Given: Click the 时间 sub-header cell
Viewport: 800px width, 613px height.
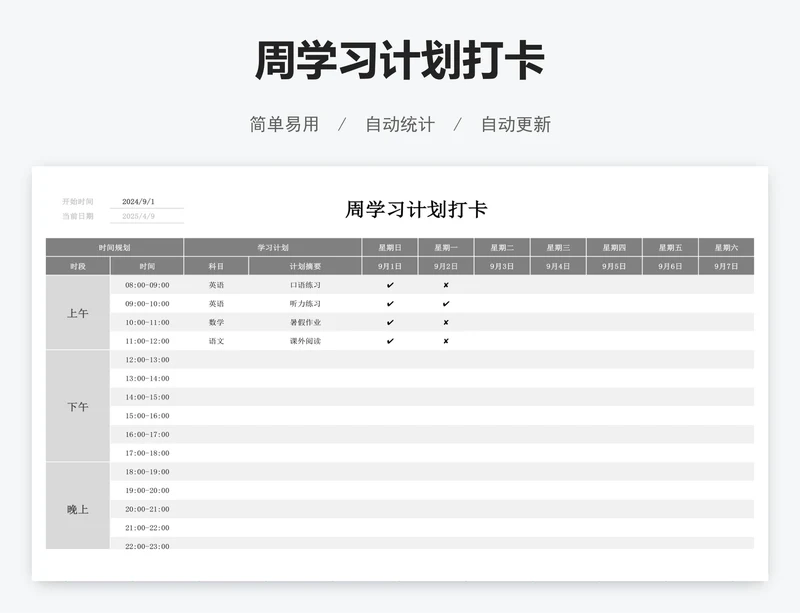Looking at the screenshot, I should click(147, 266).
